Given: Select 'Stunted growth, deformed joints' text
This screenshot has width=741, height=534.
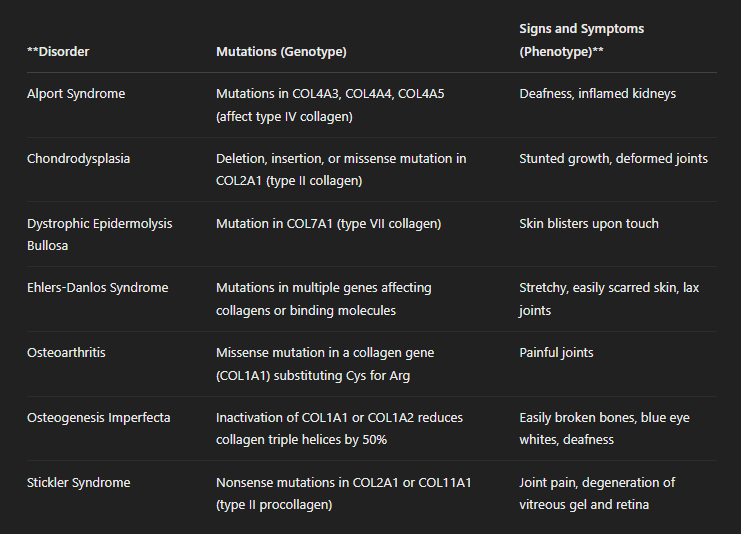Looking at the screenshot, I should 613,159.
